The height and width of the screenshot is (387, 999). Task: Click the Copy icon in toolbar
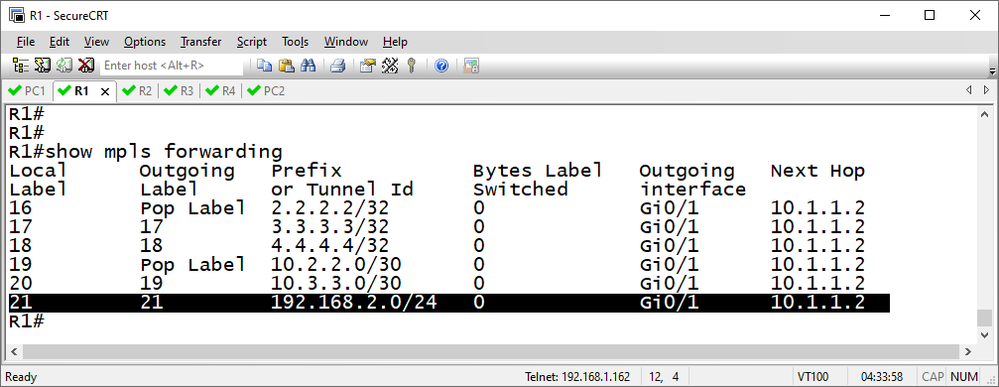click(x=264, y=65)
